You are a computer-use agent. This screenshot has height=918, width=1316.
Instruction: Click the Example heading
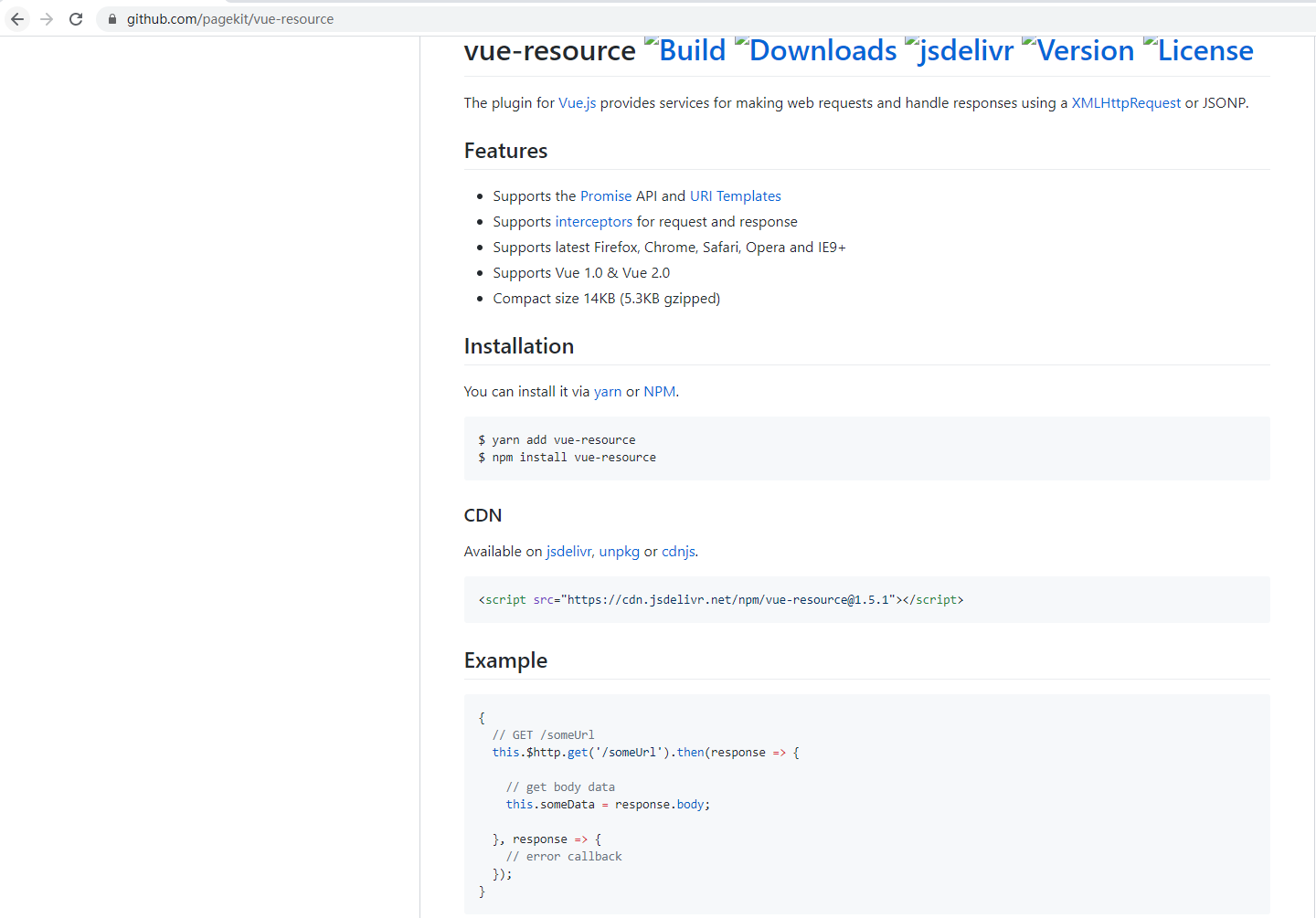coord(506,660)
